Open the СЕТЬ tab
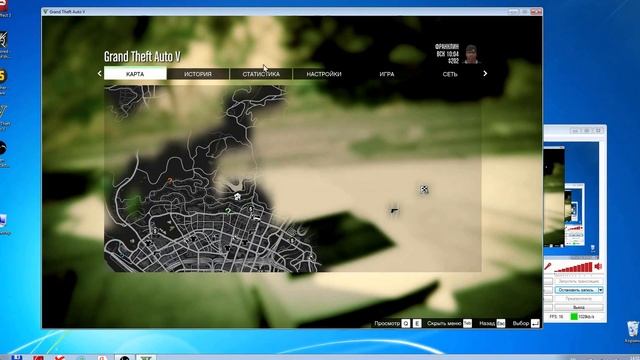Viewport: 640px width, 360px height. [450, 74]
